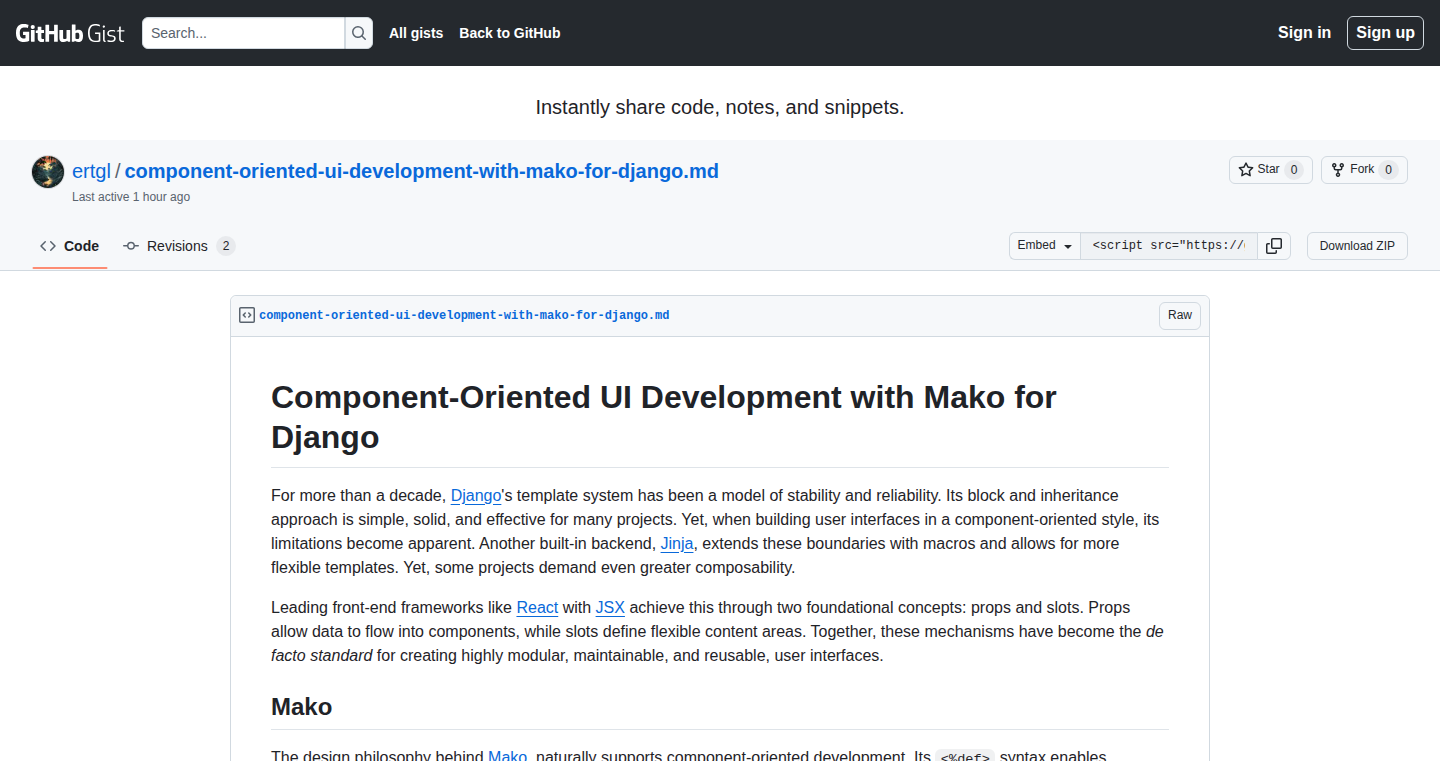This screenshot has height=761, width=1440.
Task: Download the gist as ZIP
Action: 1357,246
